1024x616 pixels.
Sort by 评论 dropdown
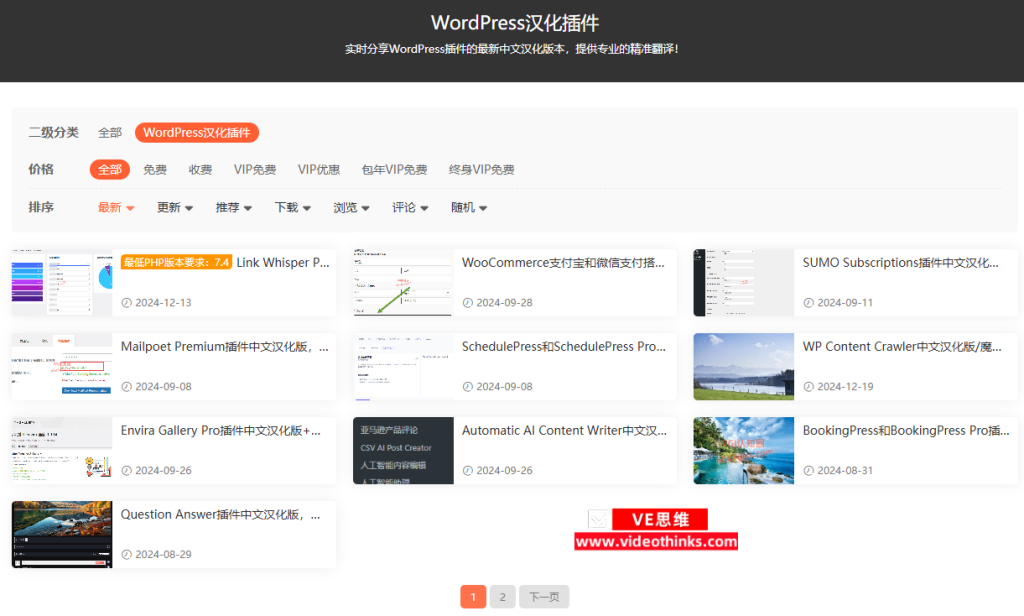[409, 208]
